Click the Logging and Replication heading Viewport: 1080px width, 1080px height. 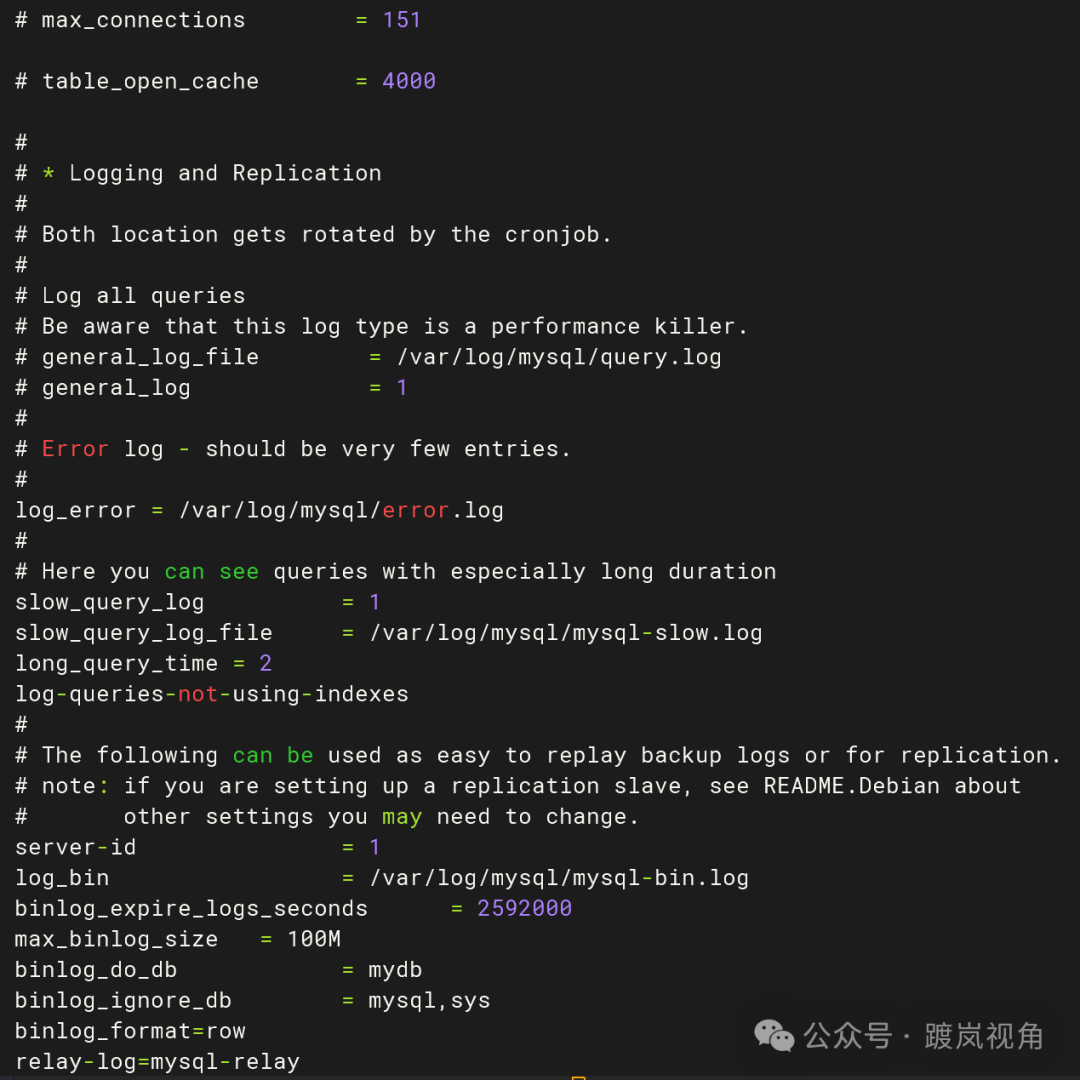tap(225, 173)
